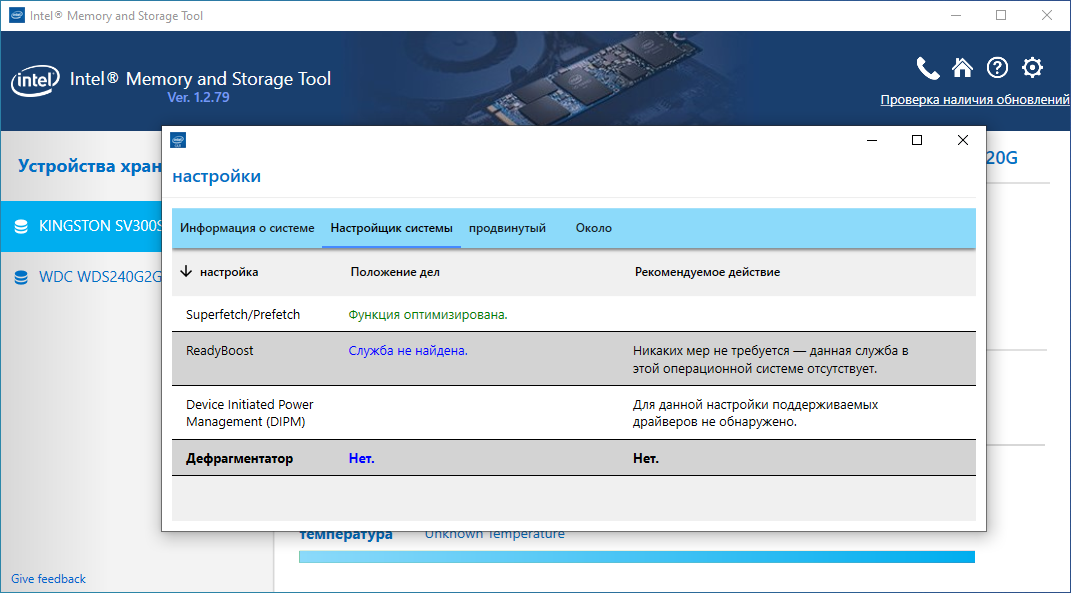Open help question mark icon
1071x593 pixels.
coord(997,68)
